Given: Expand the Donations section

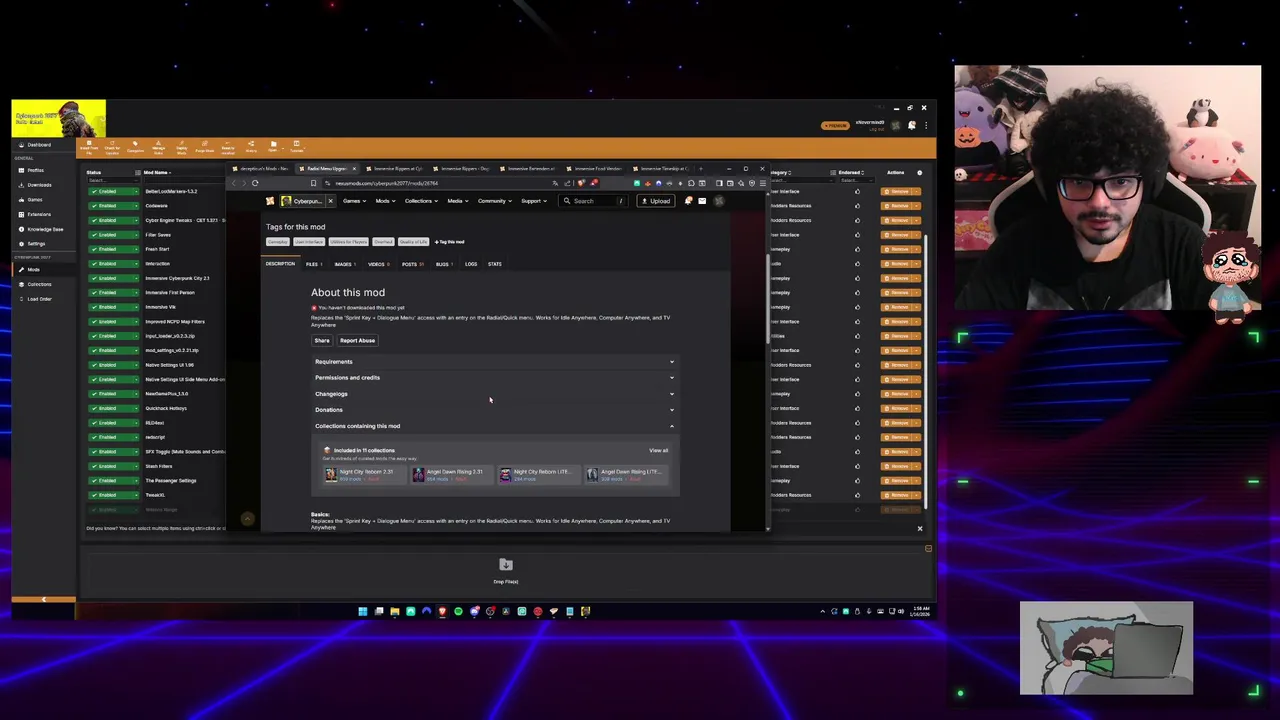Looking at the screenshot, I should pyautogui.click(x=495, y=410).
